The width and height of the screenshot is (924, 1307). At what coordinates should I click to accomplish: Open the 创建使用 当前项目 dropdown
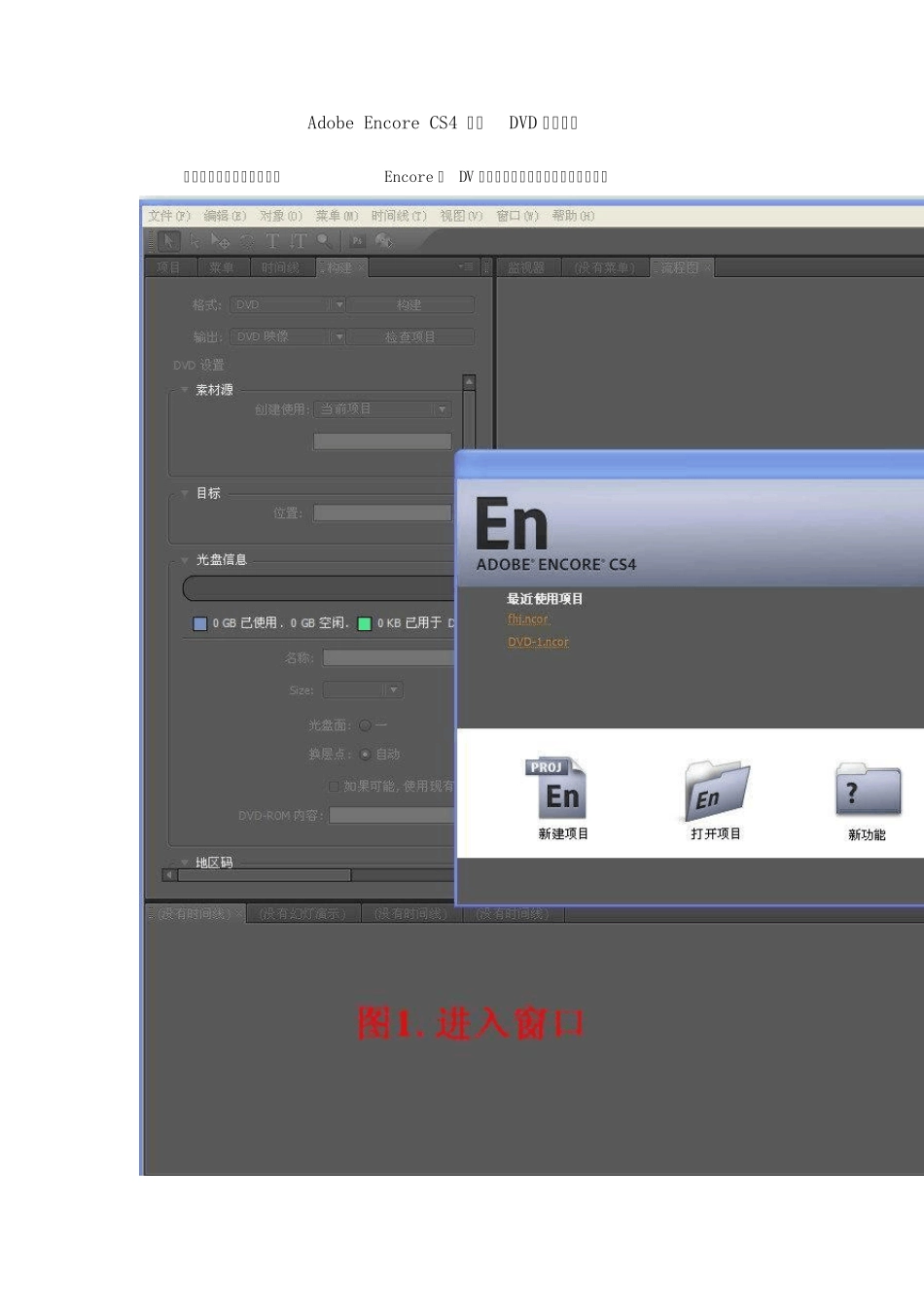(382, 409)
